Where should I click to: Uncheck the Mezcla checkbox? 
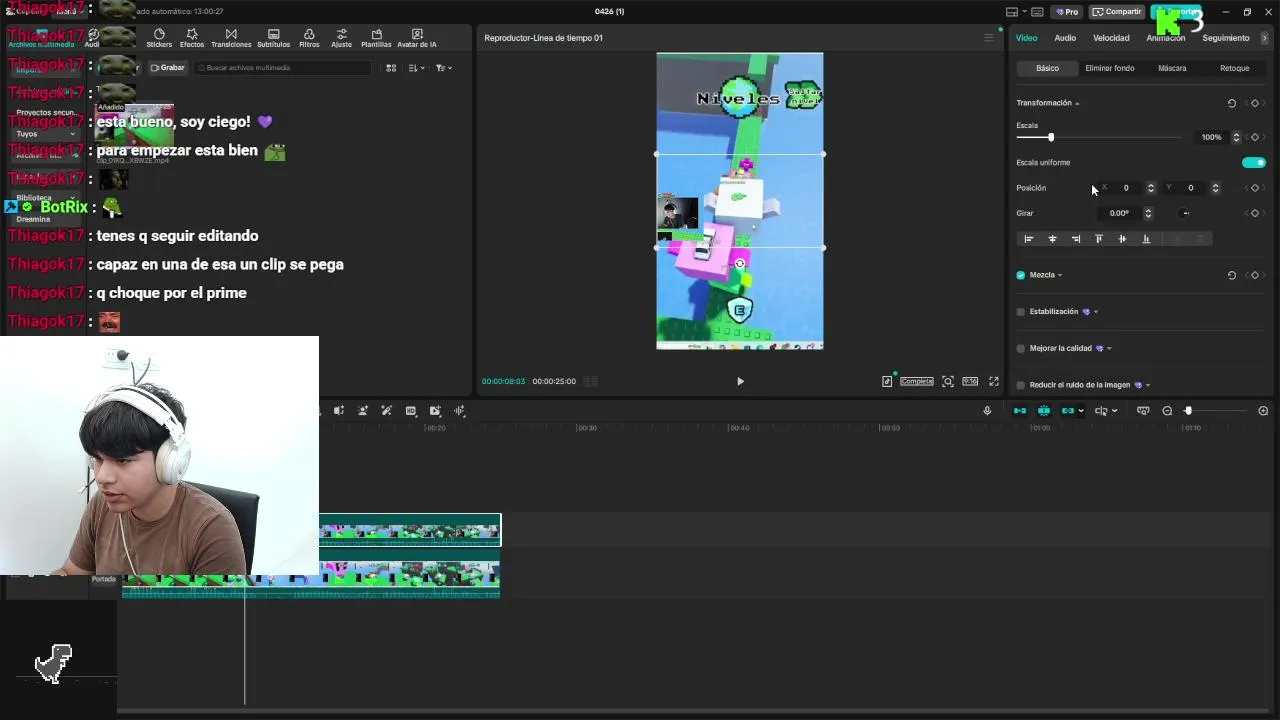click(x=1021, y=275)
